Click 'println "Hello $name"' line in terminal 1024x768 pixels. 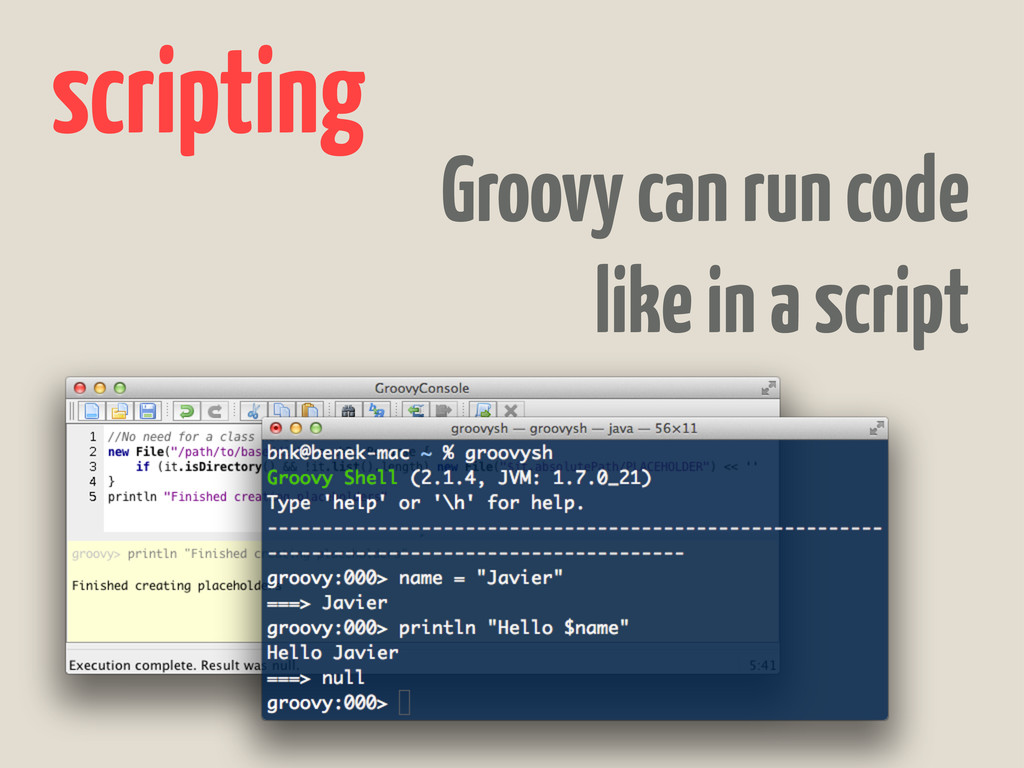pos(513,627)
